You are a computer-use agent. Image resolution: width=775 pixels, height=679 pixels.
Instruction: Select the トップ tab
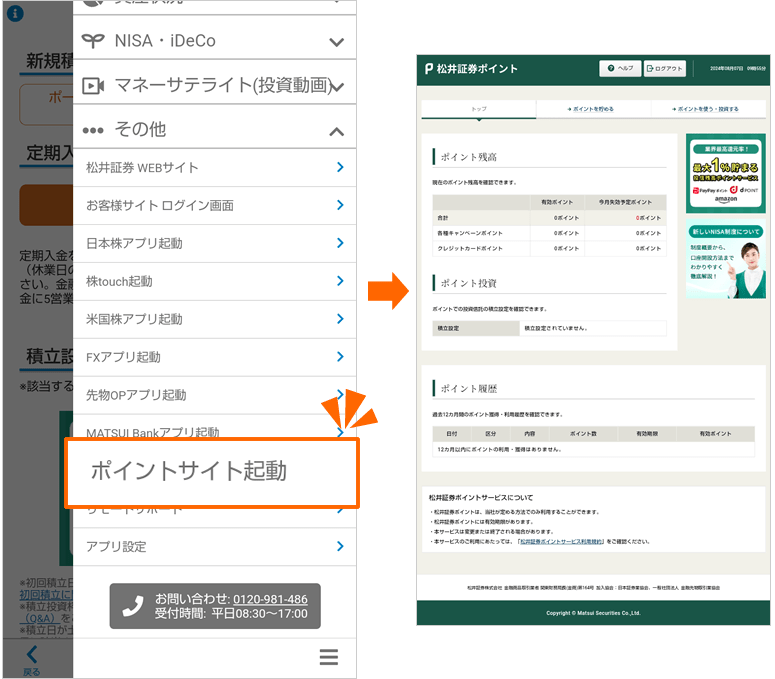coord(478,109)
